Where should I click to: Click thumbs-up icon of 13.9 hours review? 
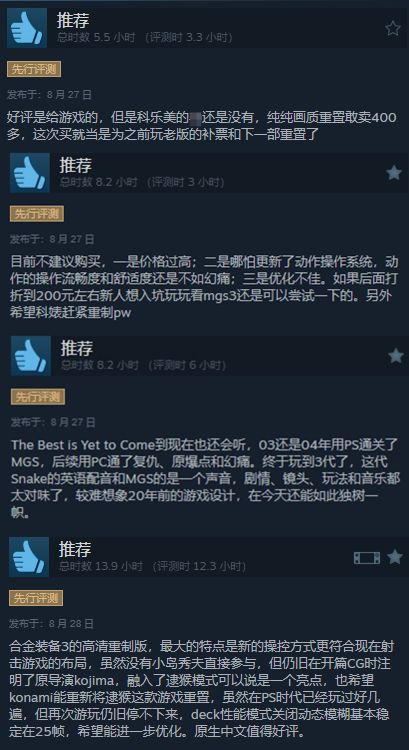[29, 557]
